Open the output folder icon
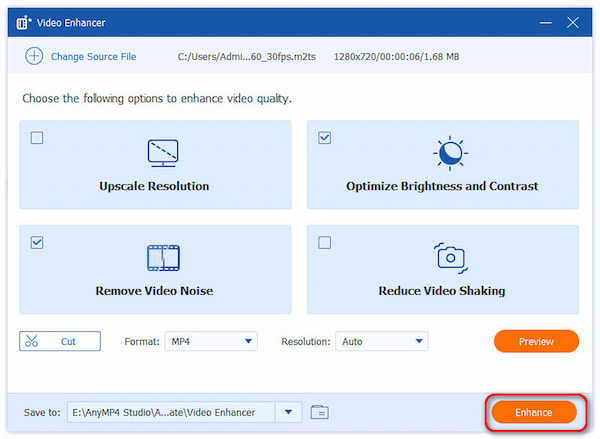600x439 pixels. tap(320, 412)
